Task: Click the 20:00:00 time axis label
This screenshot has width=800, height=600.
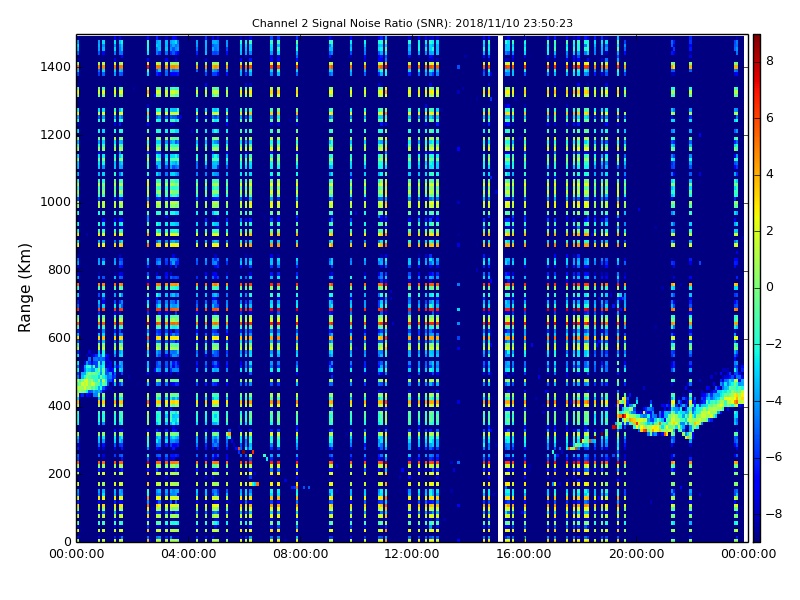Action: 636,554
